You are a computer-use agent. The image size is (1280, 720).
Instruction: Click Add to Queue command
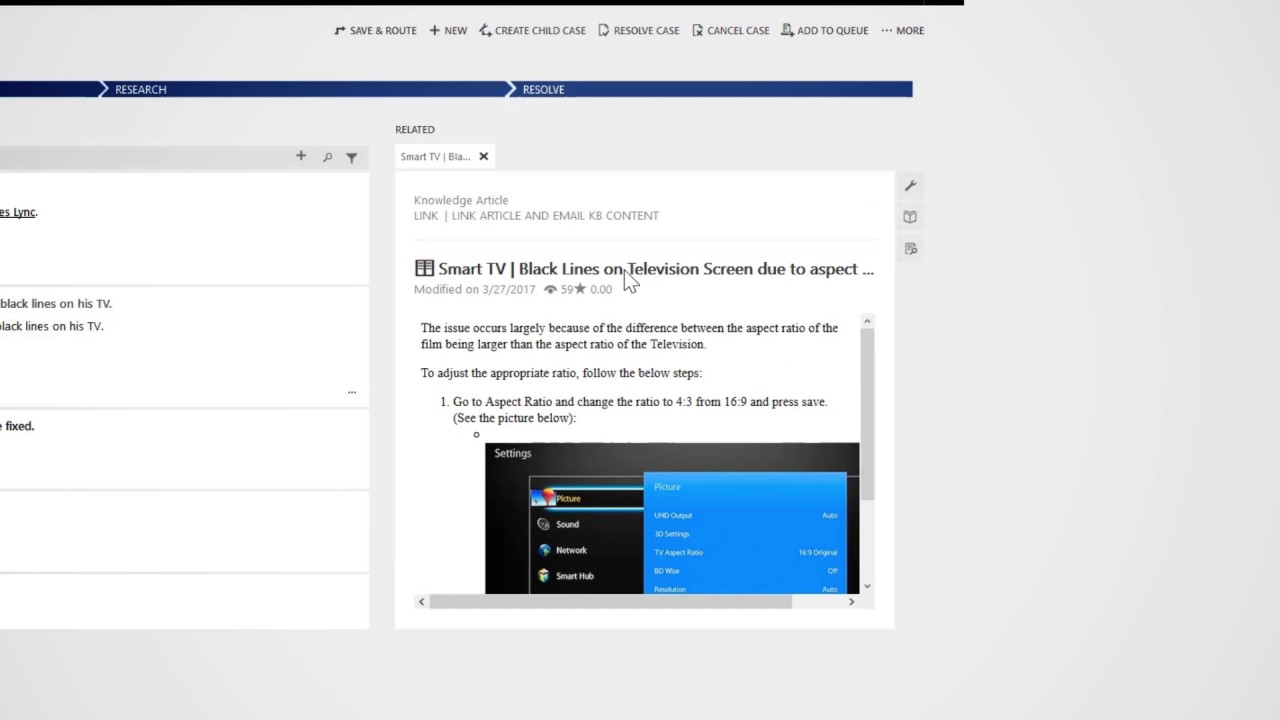pos(824,30)
